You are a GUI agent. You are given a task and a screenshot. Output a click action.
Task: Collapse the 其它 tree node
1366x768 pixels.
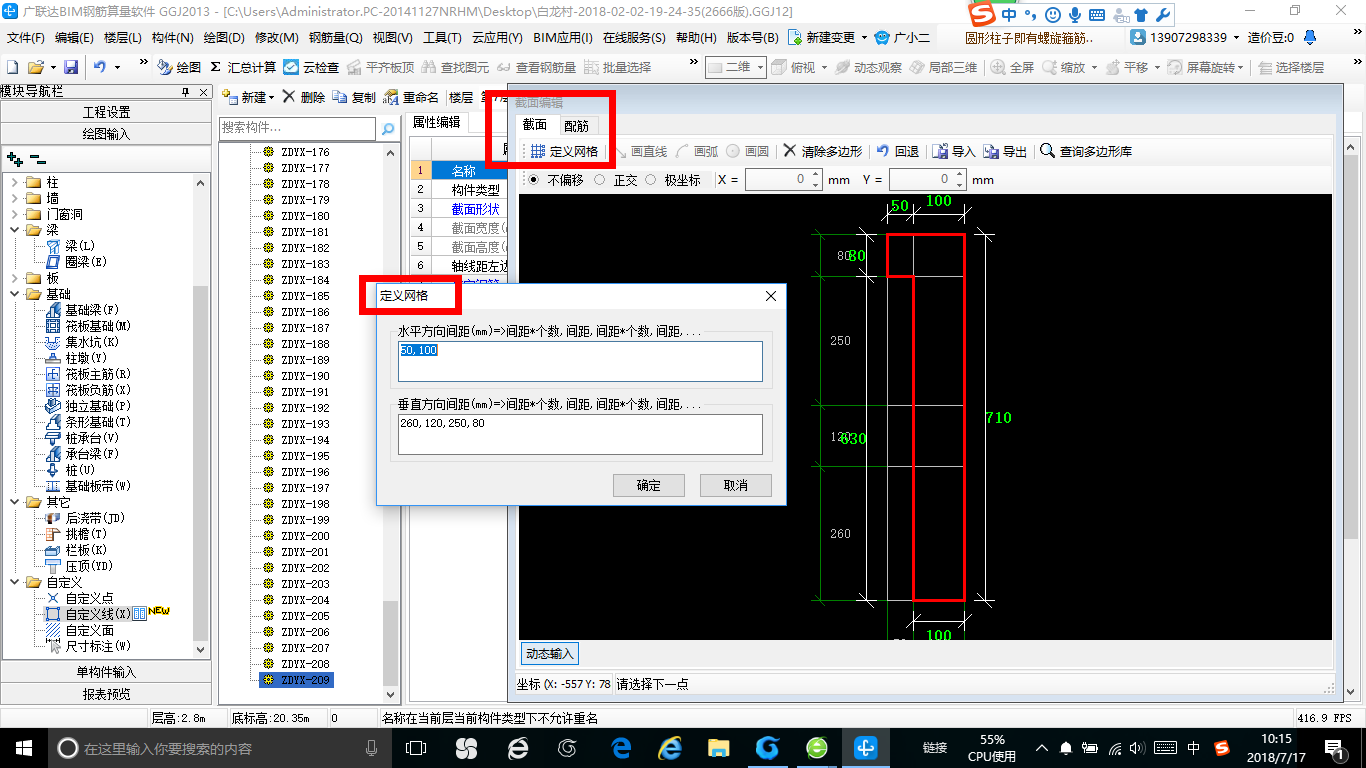(x=14, y=502)
